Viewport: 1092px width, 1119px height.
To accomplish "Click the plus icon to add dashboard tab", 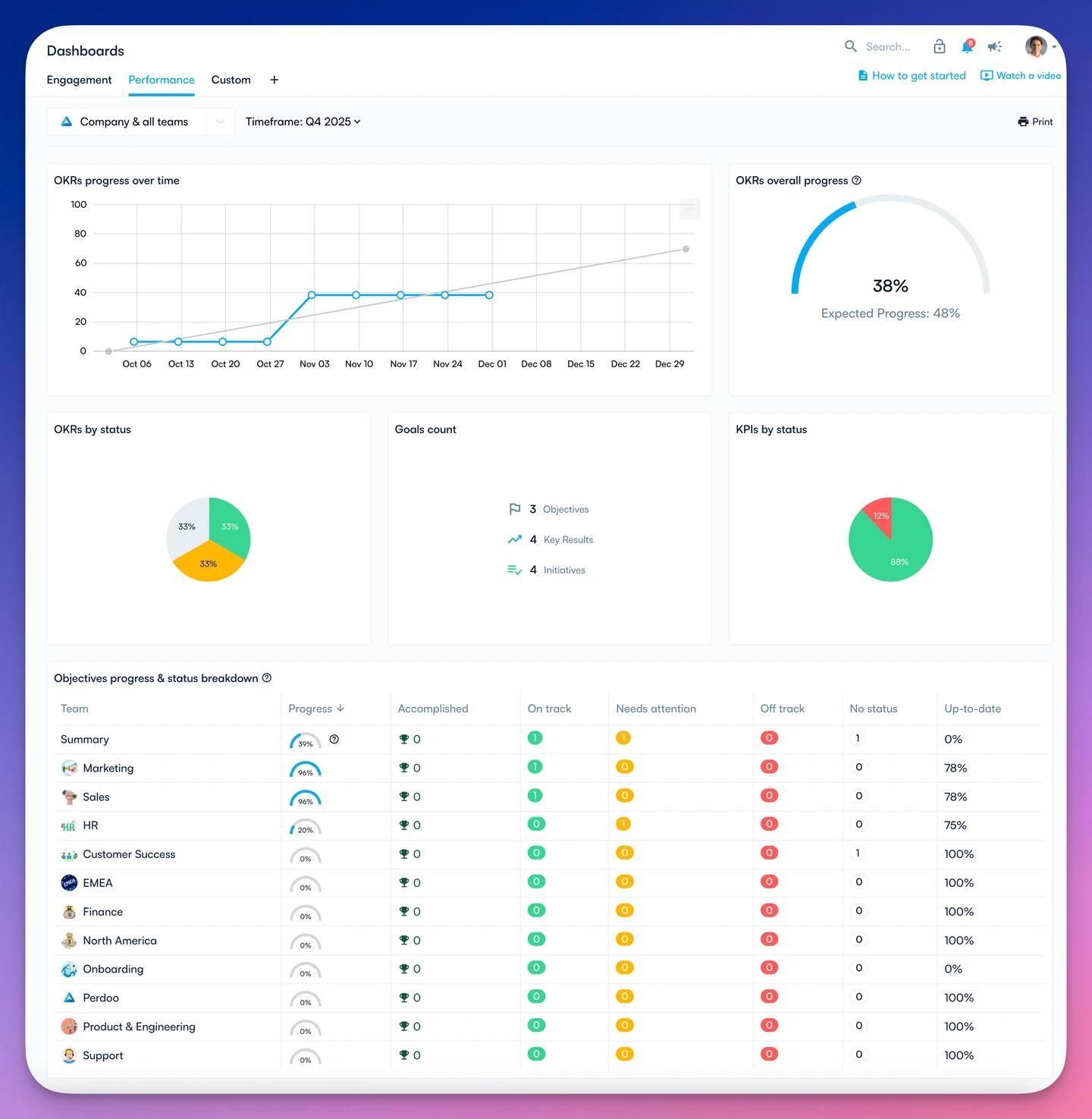I will click(275, 80).
